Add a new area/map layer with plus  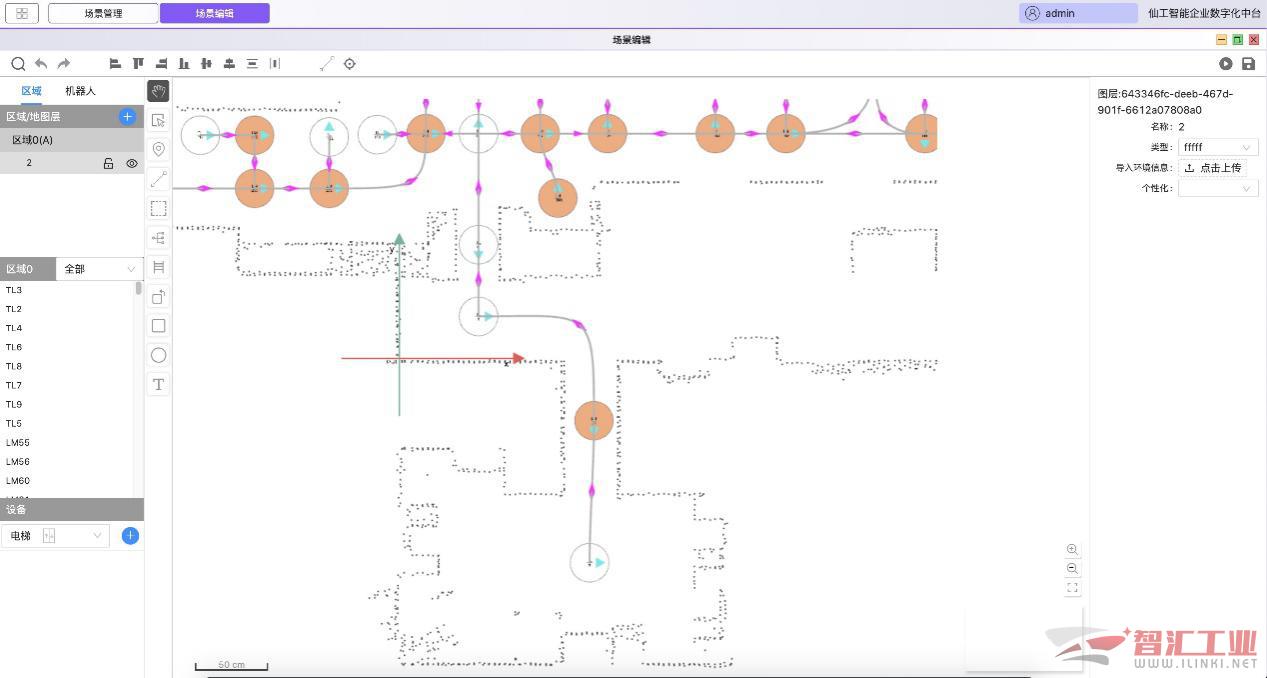click(127, 116)
